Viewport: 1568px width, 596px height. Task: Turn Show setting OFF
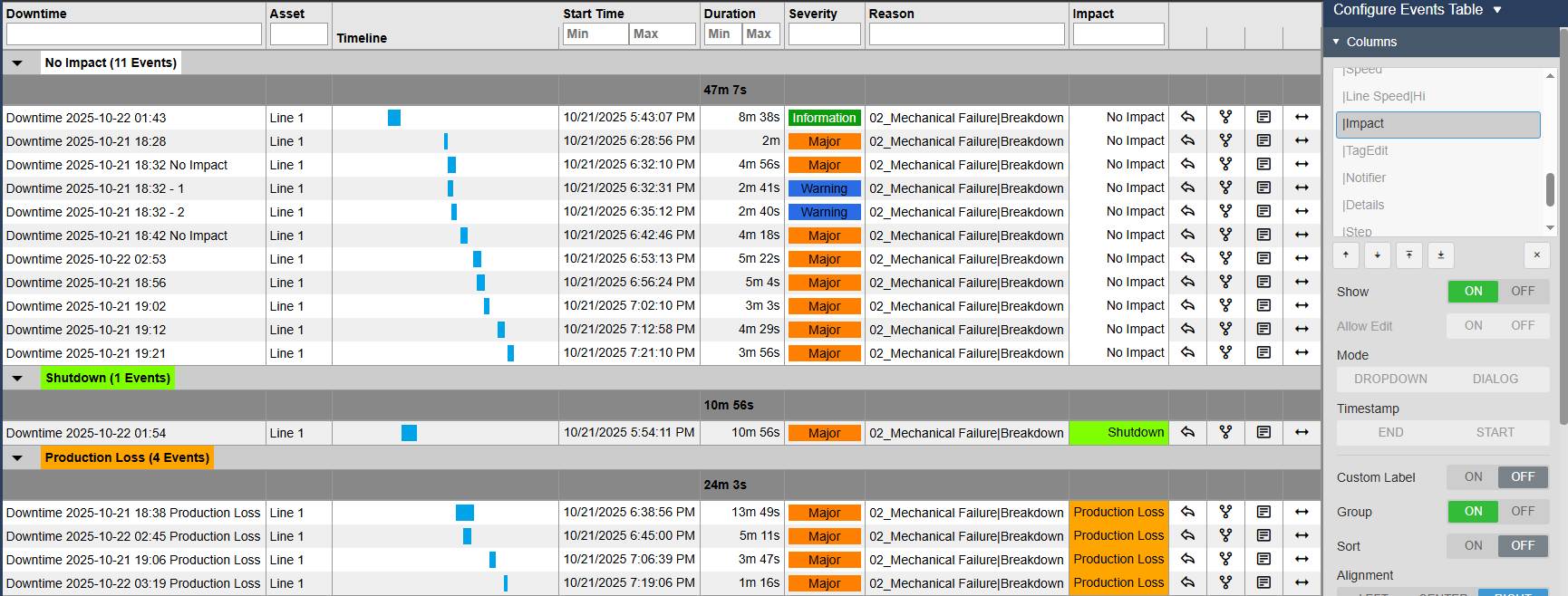tap(1524, 292)
